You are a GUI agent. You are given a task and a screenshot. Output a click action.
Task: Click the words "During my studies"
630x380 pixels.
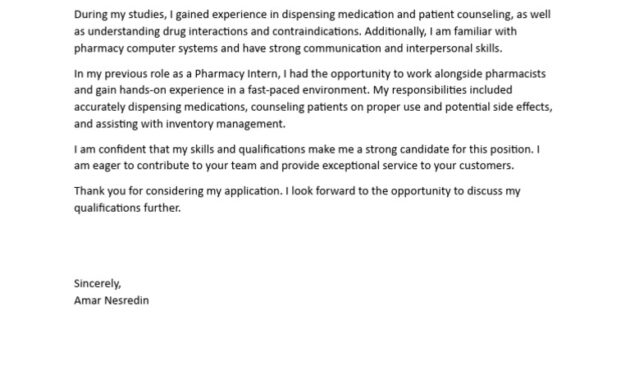[x=119, y=14]
